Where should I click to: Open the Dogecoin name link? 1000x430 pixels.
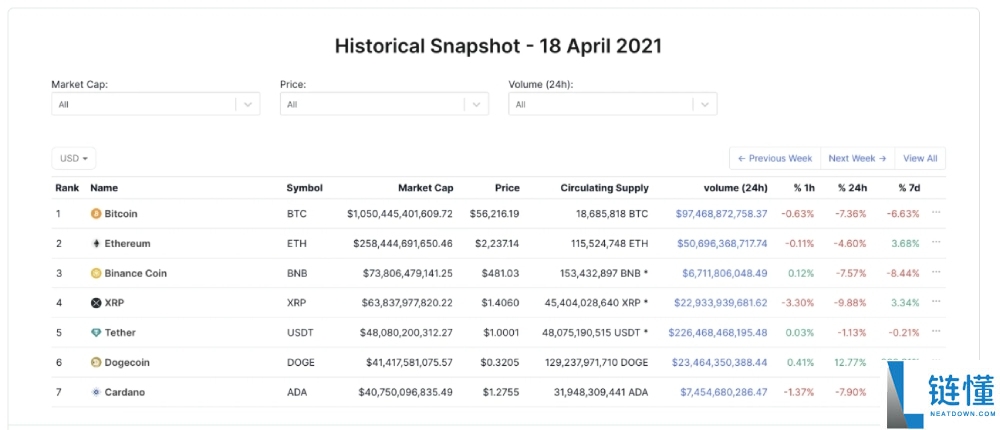(x=127, y=362)
